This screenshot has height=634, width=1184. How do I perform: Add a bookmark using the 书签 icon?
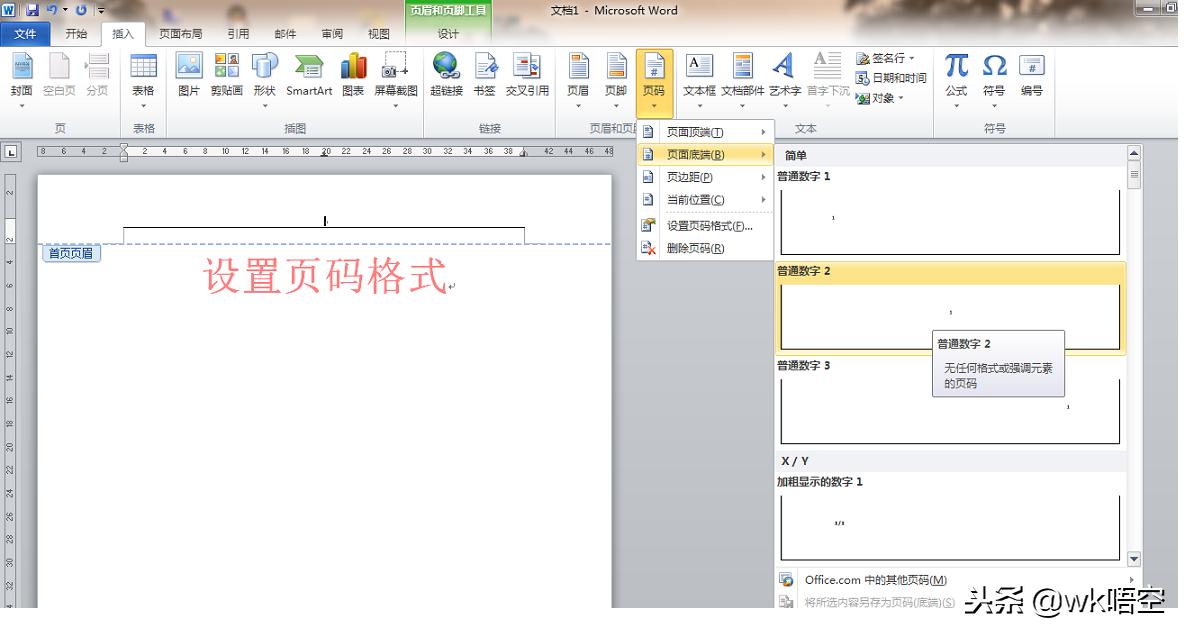485,75
